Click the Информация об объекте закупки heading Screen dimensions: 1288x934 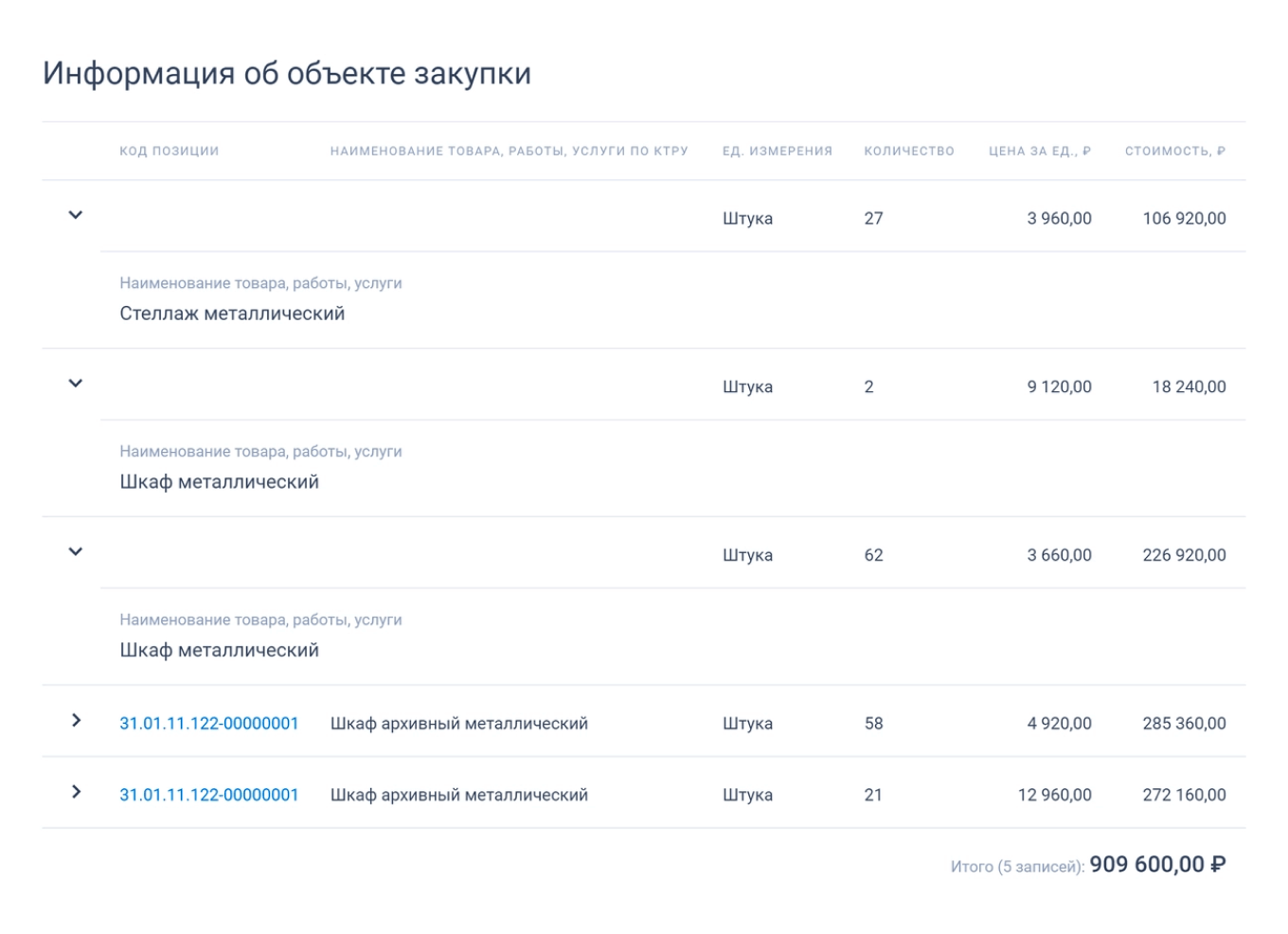(x=287, y=69)
